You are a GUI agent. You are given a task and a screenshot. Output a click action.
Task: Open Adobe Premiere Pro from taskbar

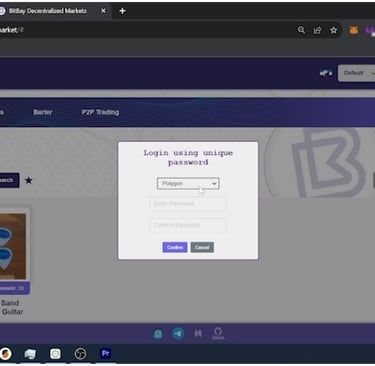pyautogui.click(x=105, y=353)
